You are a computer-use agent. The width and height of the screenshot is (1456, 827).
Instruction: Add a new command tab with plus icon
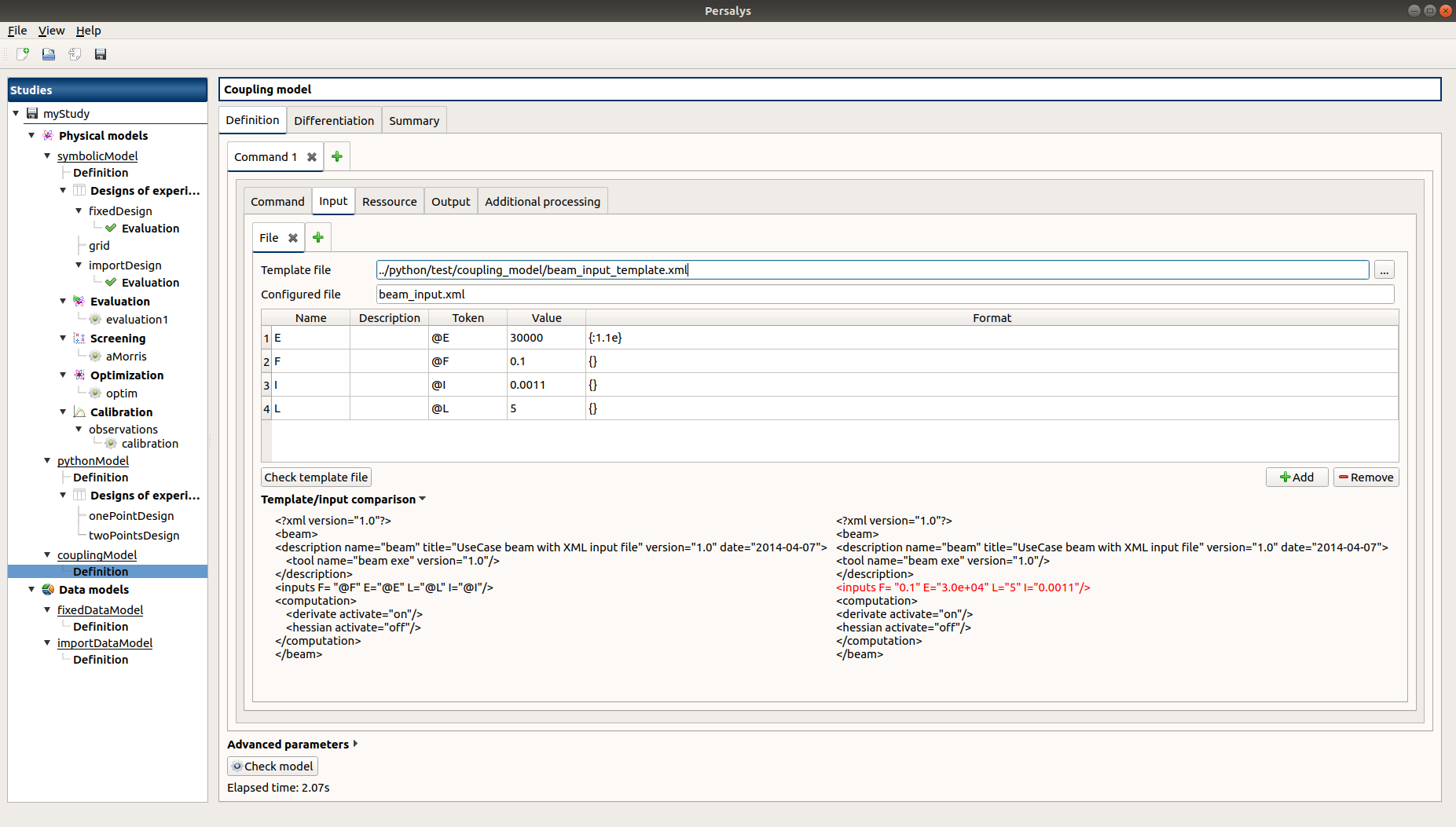pyautogui.click(x=337, y=157)
